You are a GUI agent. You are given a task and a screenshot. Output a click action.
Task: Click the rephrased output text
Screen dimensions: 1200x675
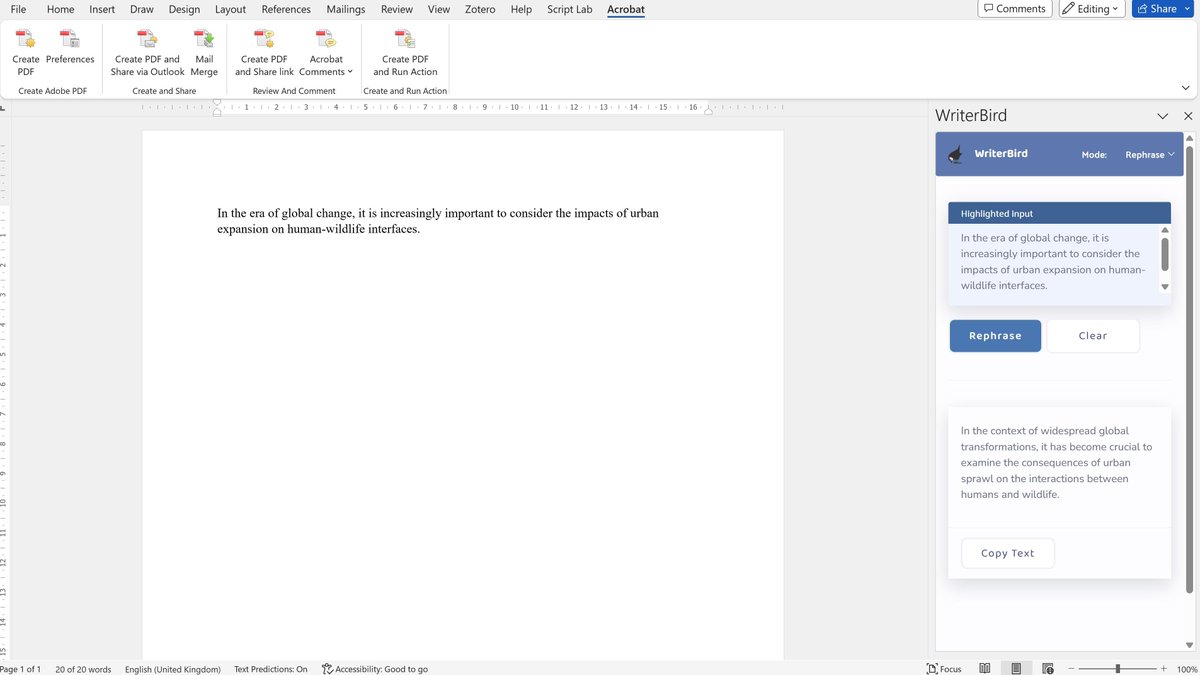click(x=1056, y=463)
